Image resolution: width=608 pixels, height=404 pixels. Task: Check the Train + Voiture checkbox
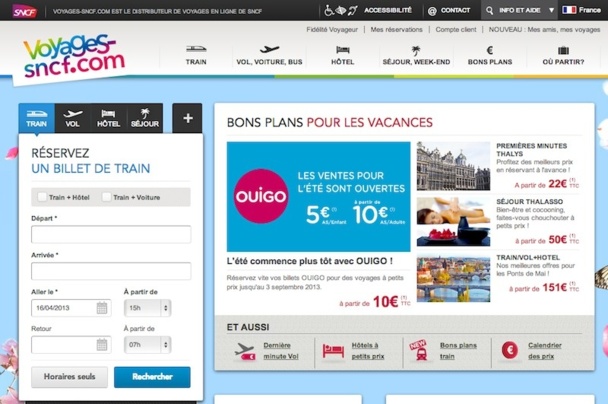pos(106,197)
